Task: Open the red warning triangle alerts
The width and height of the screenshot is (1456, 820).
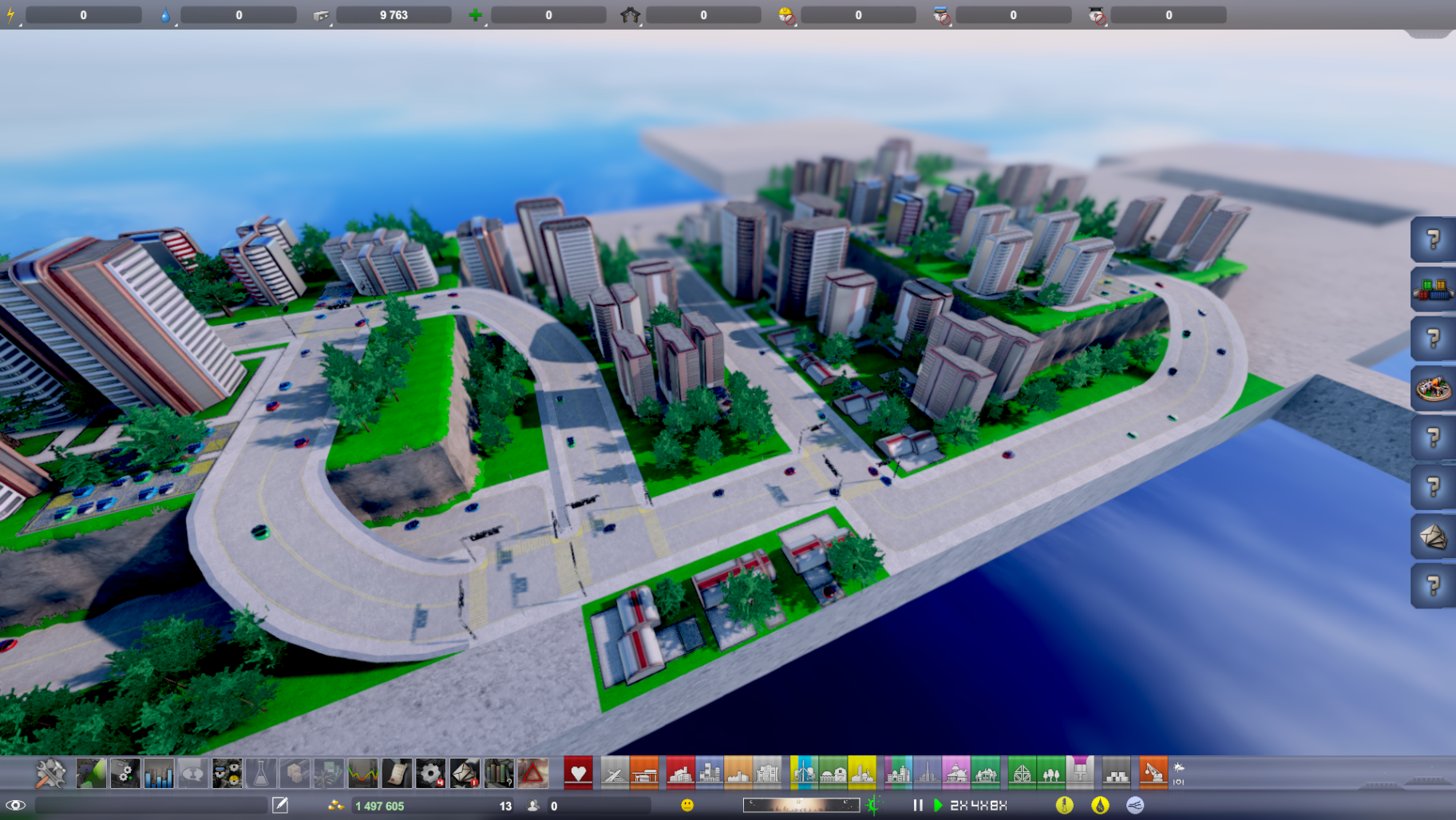Action: coord(532,773)
